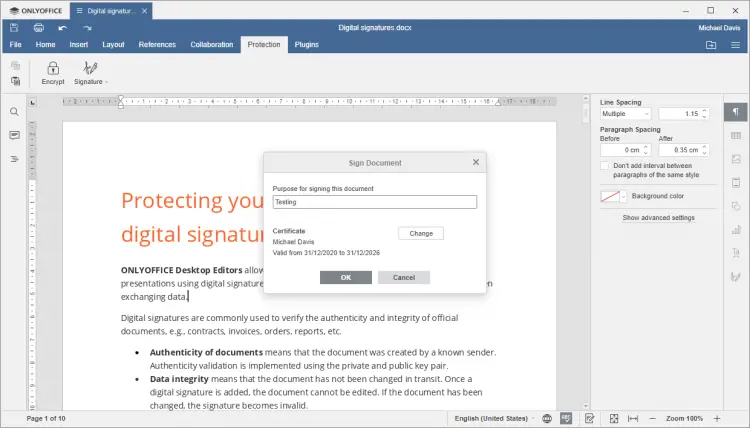Click the Print icon
750x428 pixels.
tap(39, 28)
